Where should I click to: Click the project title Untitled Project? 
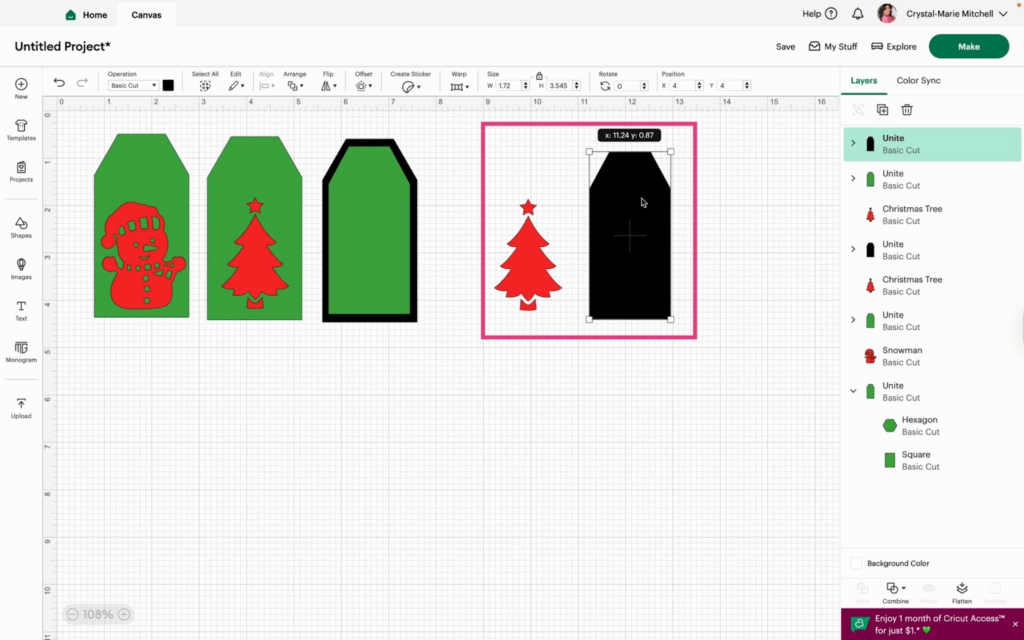63,46
